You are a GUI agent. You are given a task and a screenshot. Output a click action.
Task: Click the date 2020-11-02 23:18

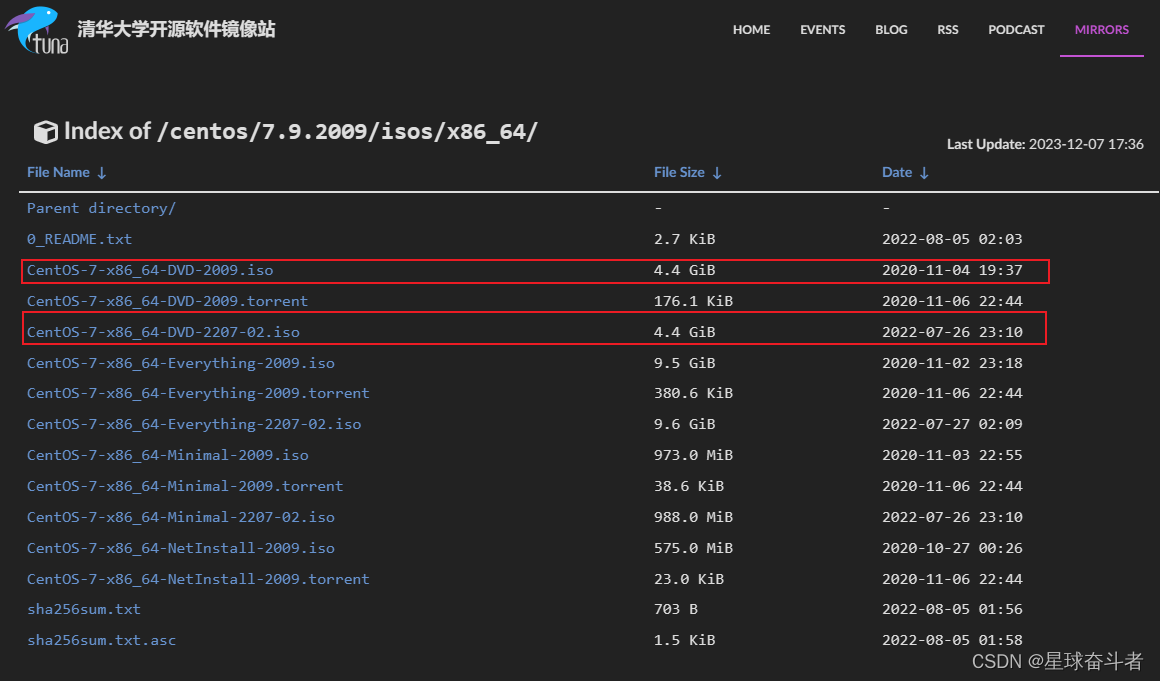click(x=952, y=363)
